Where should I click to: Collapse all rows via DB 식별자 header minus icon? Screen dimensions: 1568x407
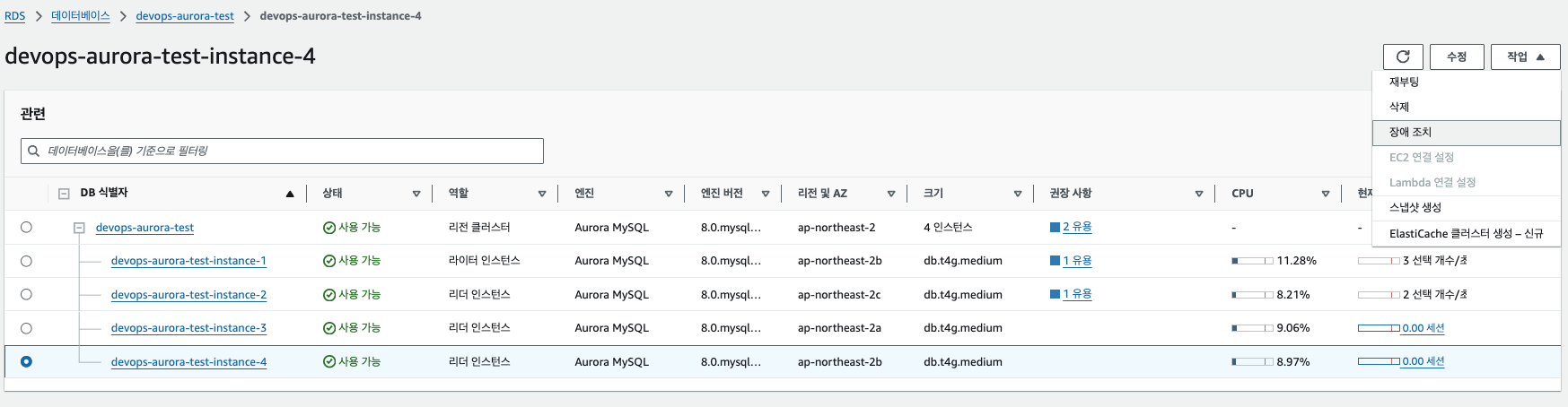[x=64, y=194]
